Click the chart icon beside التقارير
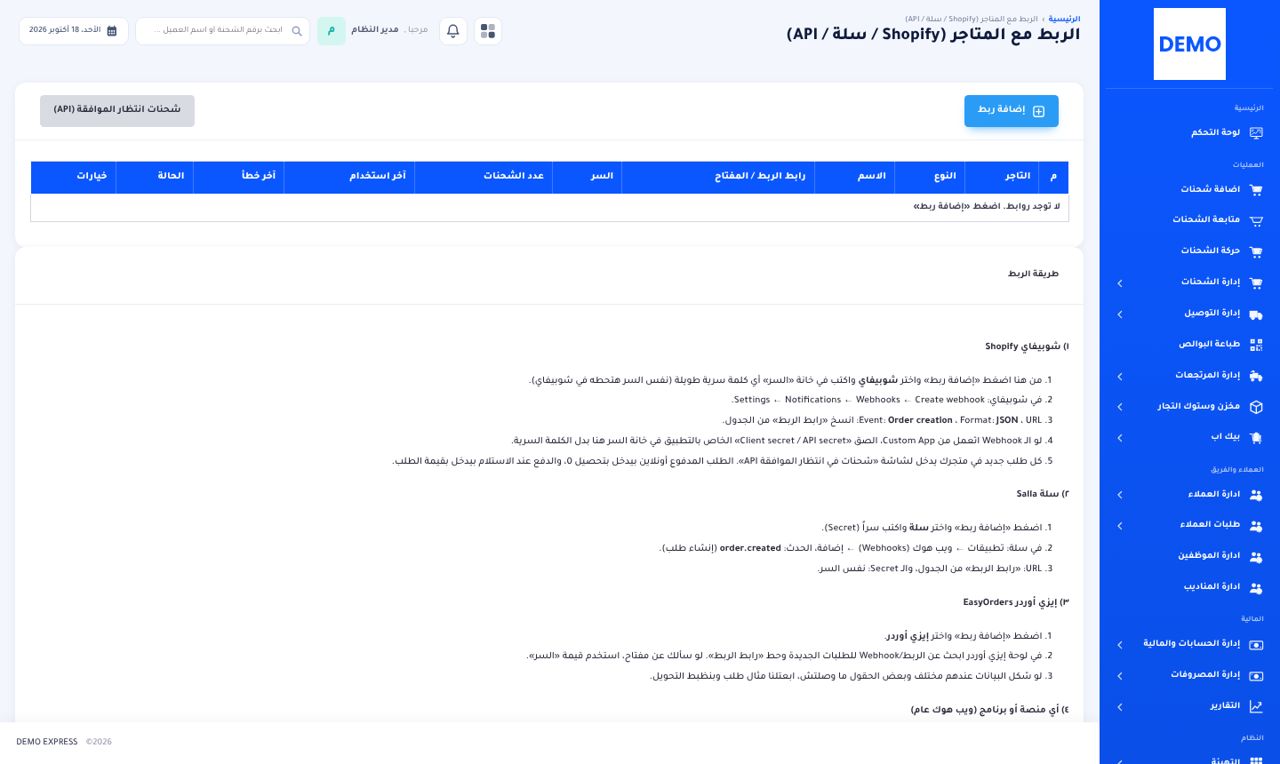The image size is (1280, 764). pos(1256,707)
